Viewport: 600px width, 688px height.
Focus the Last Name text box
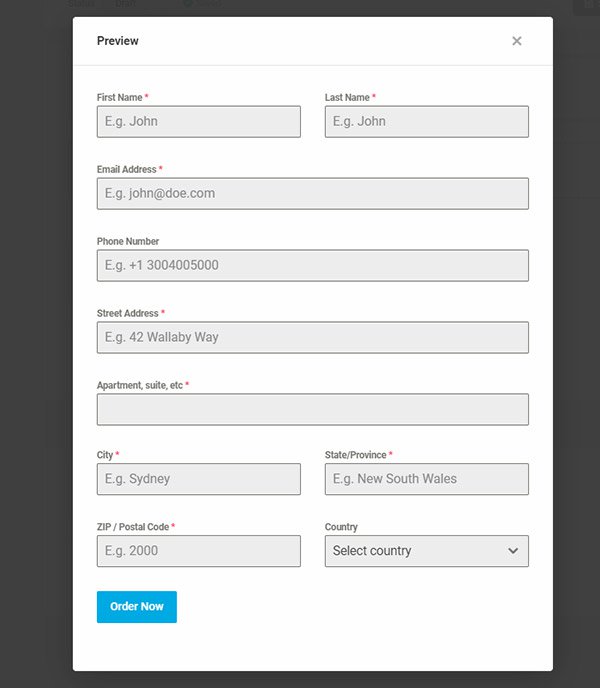click(x=426, y=122)
